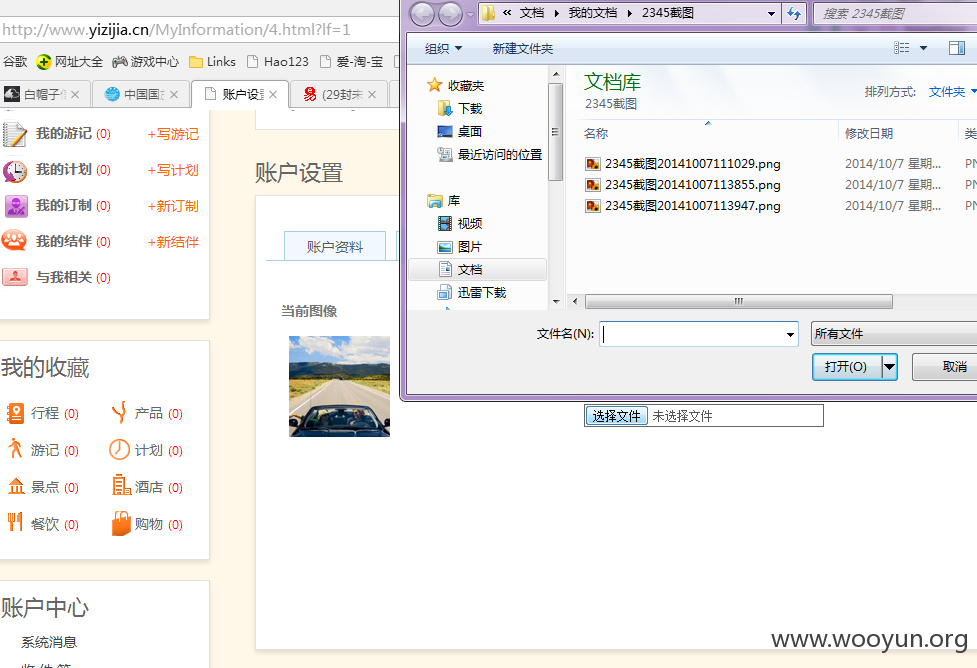This screenshot has height=668, width=977.
Task: Open 购物 shopping bag favorites icon
Action: coord(122,524)
